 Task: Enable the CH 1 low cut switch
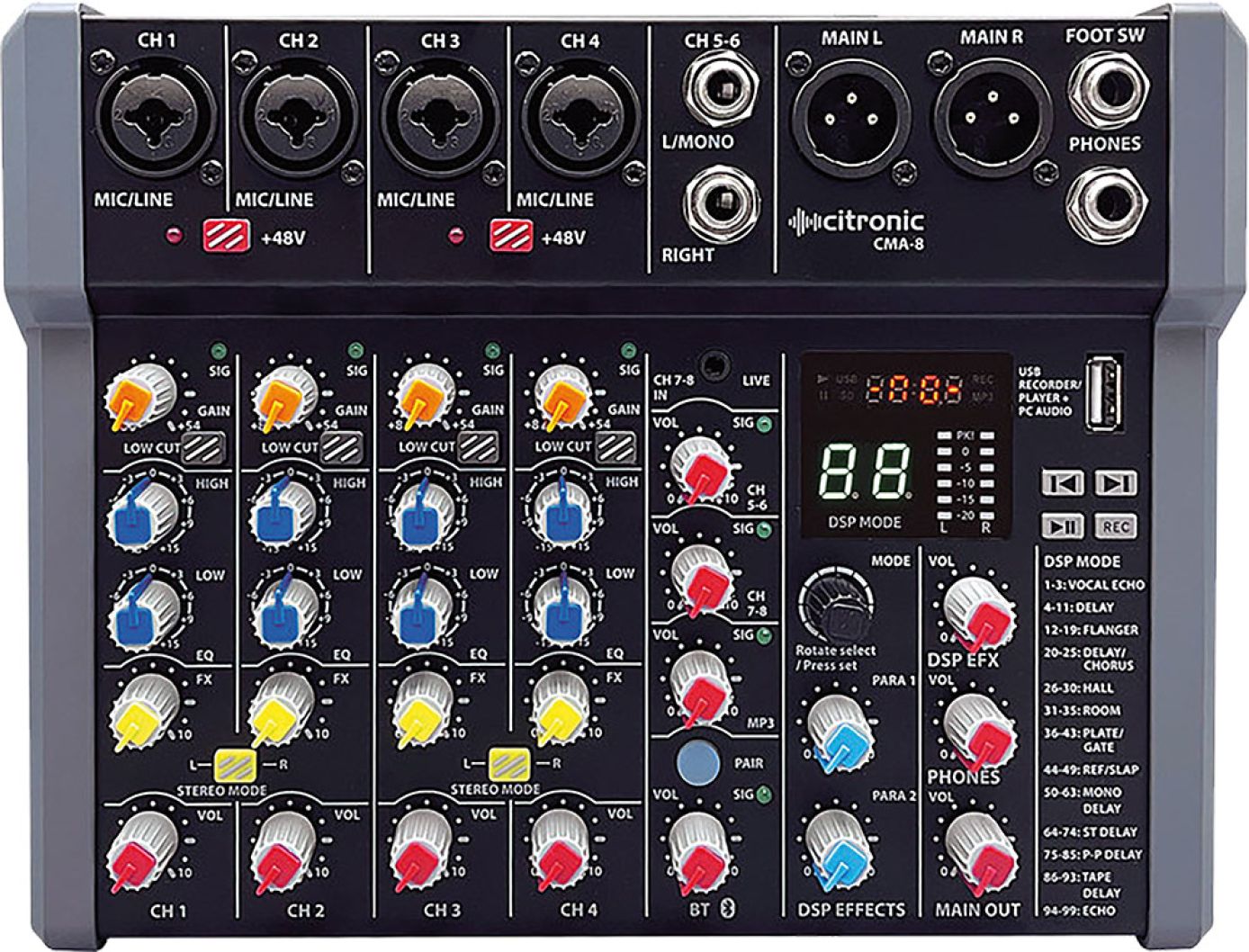pyautogui.click(x=202, y=446)
